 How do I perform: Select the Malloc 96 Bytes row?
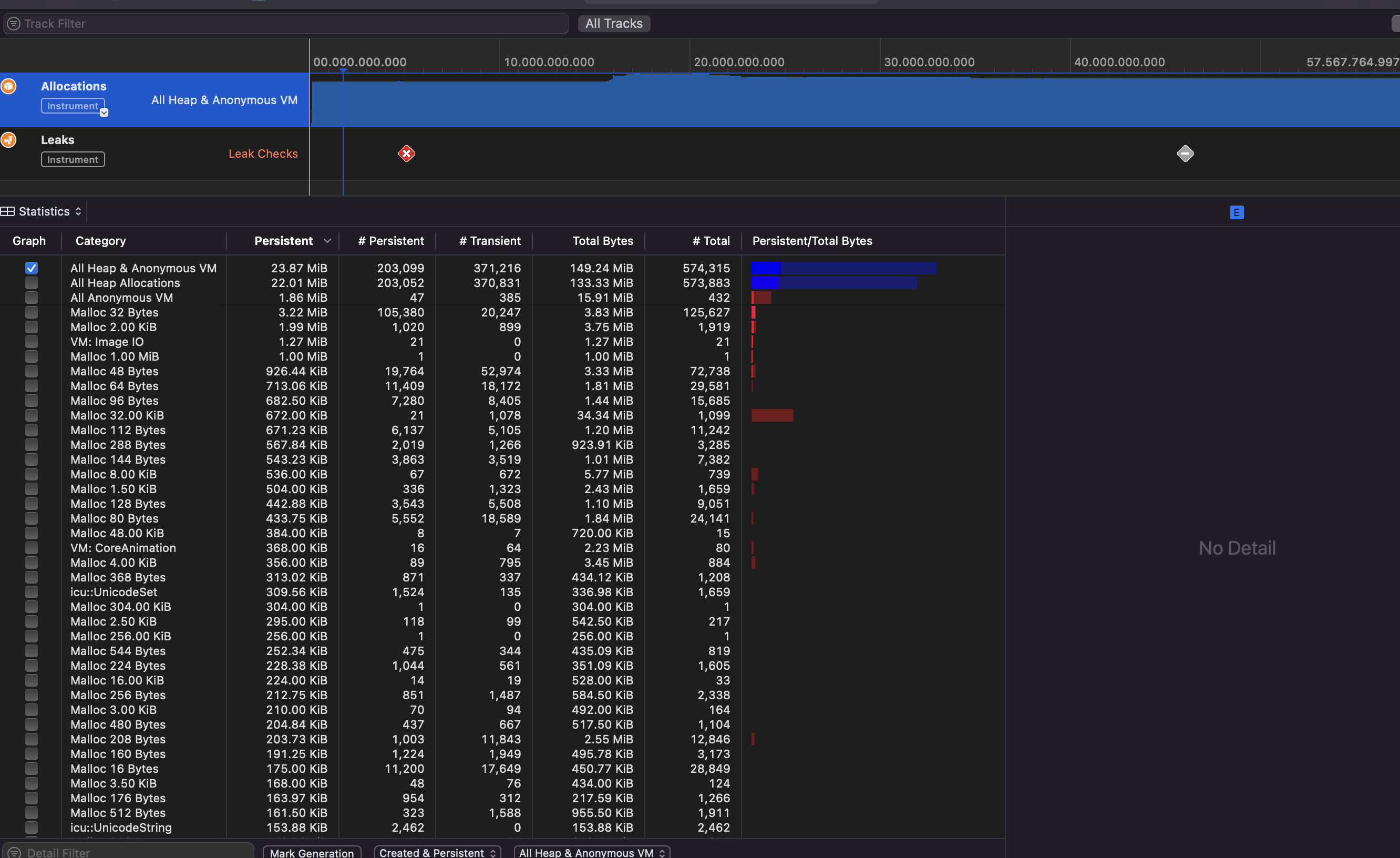(502, 401)
